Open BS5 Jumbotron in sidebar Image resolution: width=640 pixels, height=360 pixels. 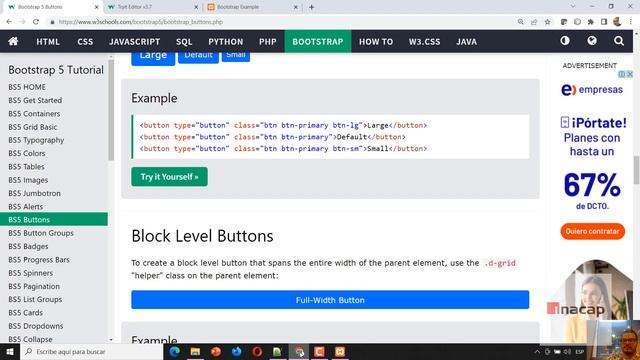pyautogui.click(x=34, y=193)
